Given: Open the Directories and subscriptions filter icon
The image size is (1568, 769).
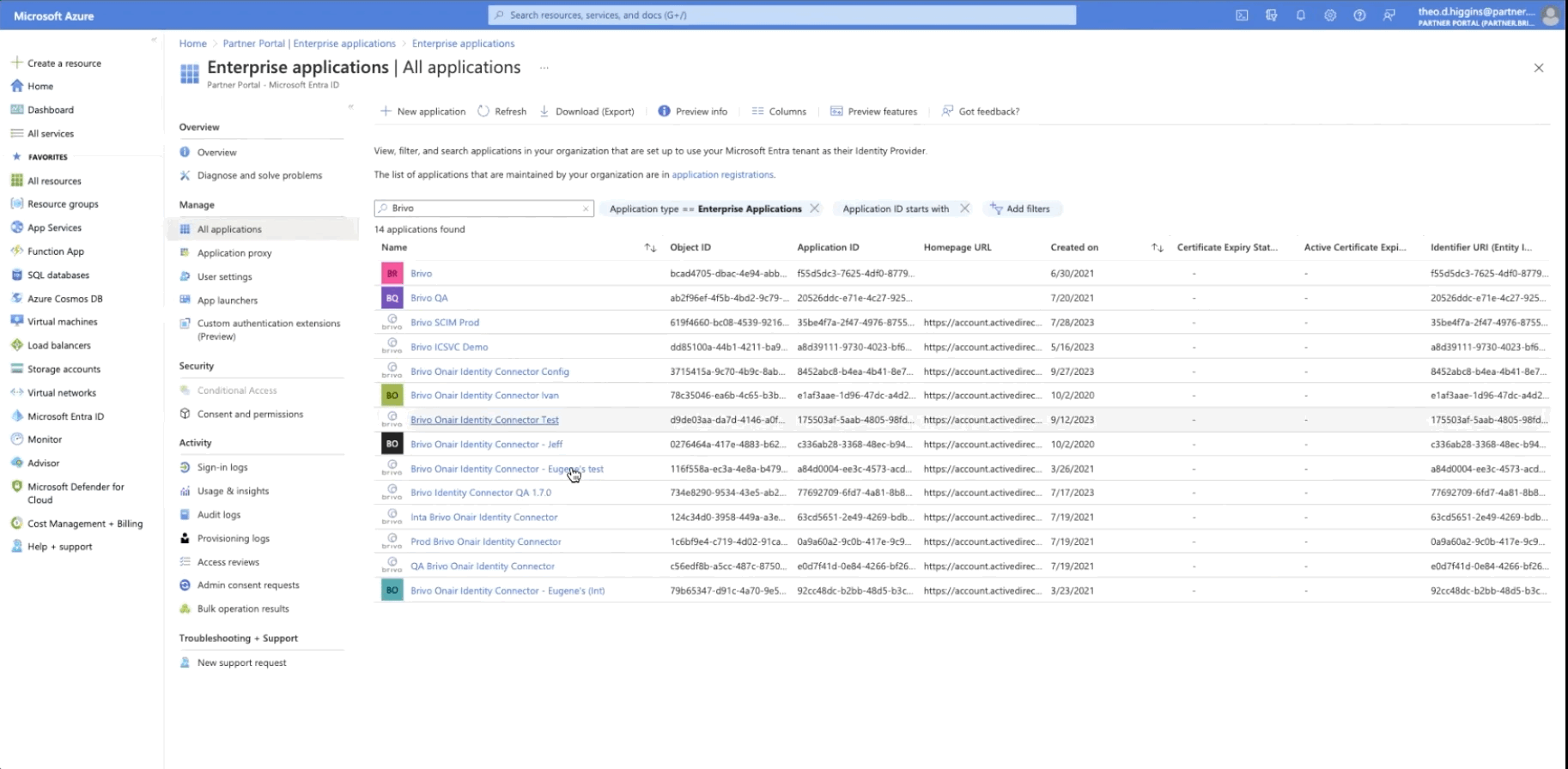Looking at the screenshot, I should coord(1272,15).
